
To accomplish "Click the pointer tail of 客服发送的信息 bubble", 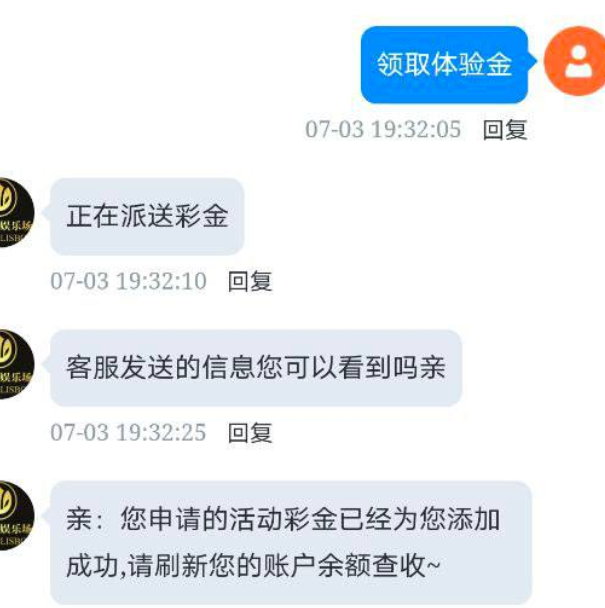I will click(x=46, y=364).
